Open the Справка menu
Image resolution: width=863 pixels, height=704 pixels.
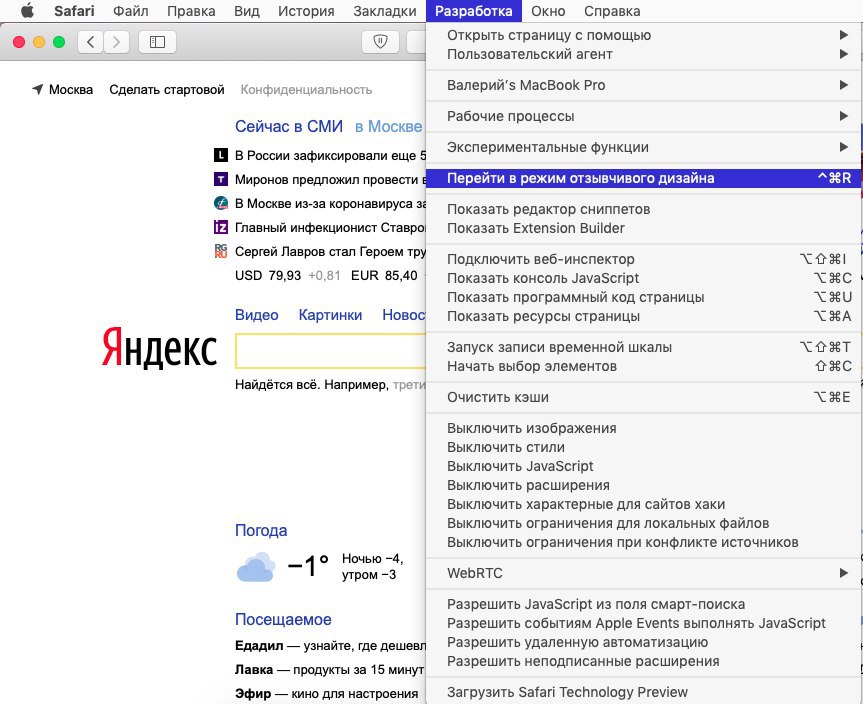[612, 11]
